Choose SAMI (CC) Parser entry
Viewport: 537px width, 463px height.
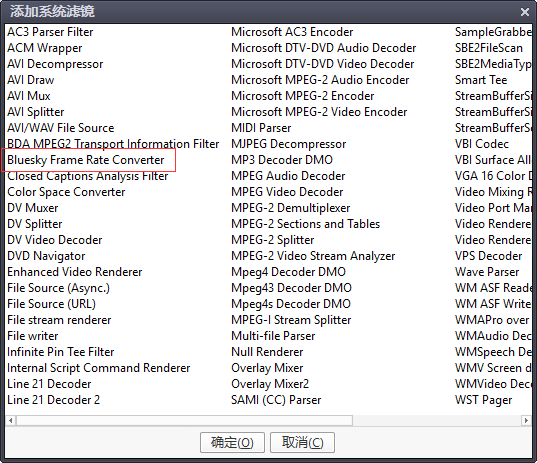276,400
